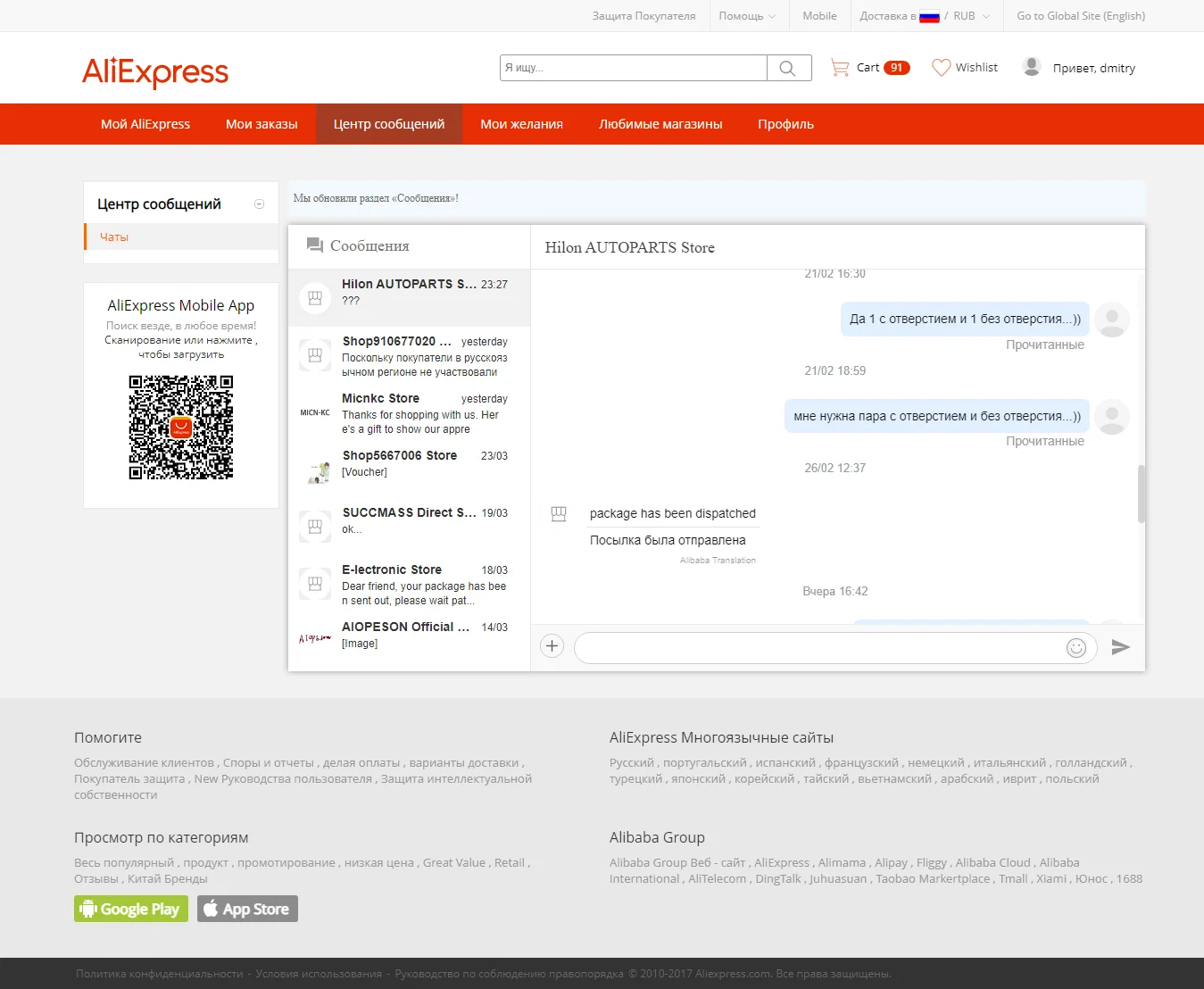The height and width of the screenshot is (989, 1204).
Task: Click the Сообщения chat bubbles icon
Action: (x=314, y=245)
